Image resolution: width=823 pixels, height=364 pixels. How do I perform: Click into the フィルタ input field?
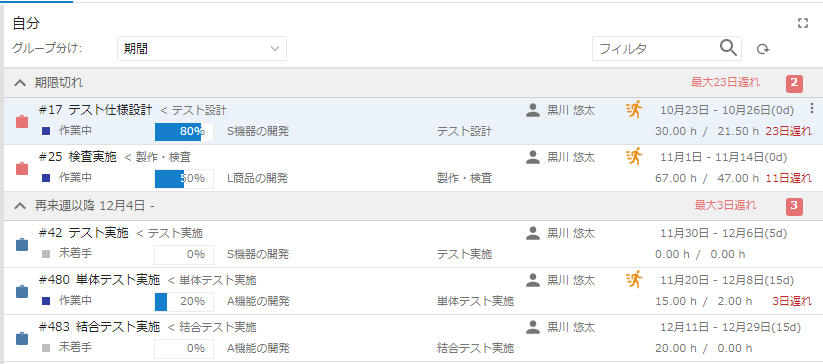[656, 49]
